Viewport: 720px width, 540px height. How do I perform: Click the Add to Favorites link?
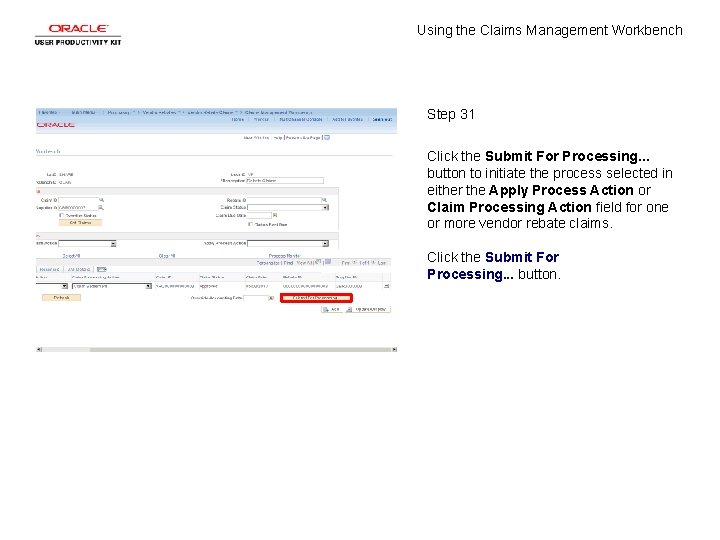pos(348,119)
